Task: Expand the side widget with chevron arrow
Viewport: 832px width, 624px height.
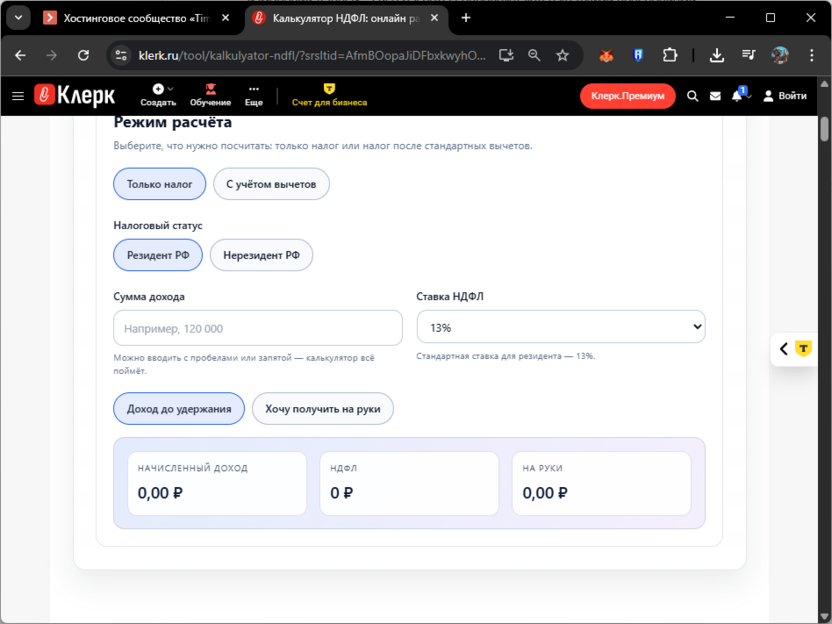Action: (784, 349)
